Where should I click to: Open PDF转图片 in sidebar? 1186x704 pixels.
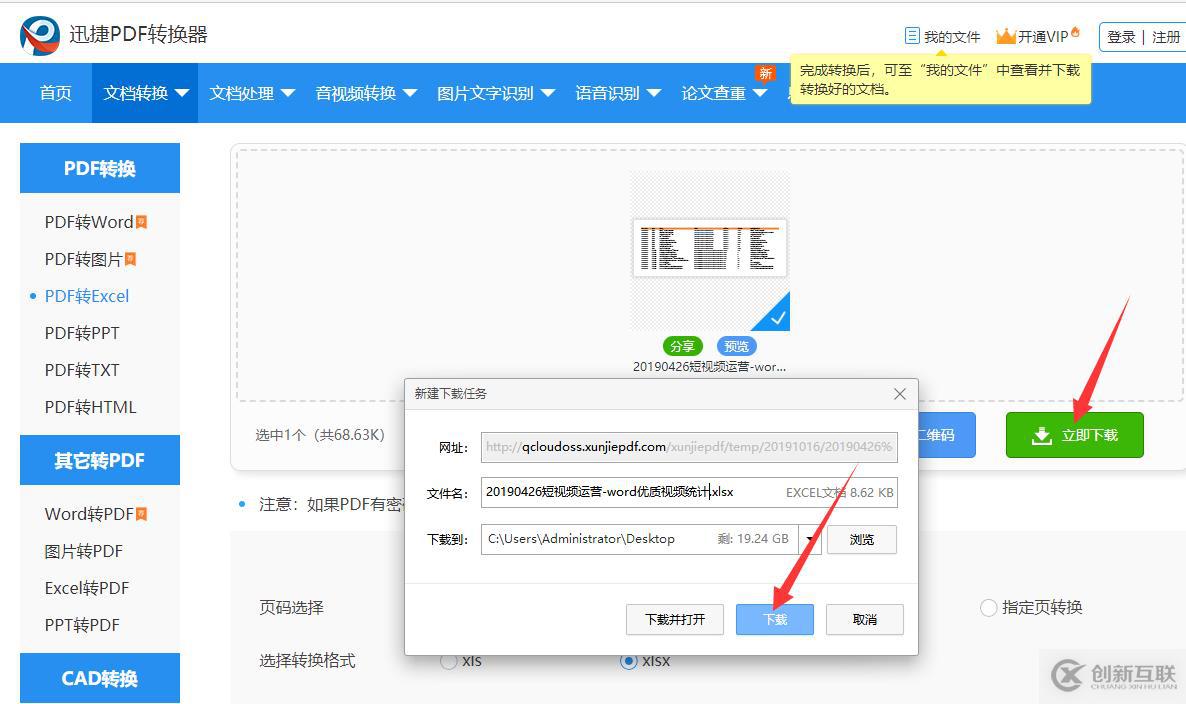click(83, 259)
